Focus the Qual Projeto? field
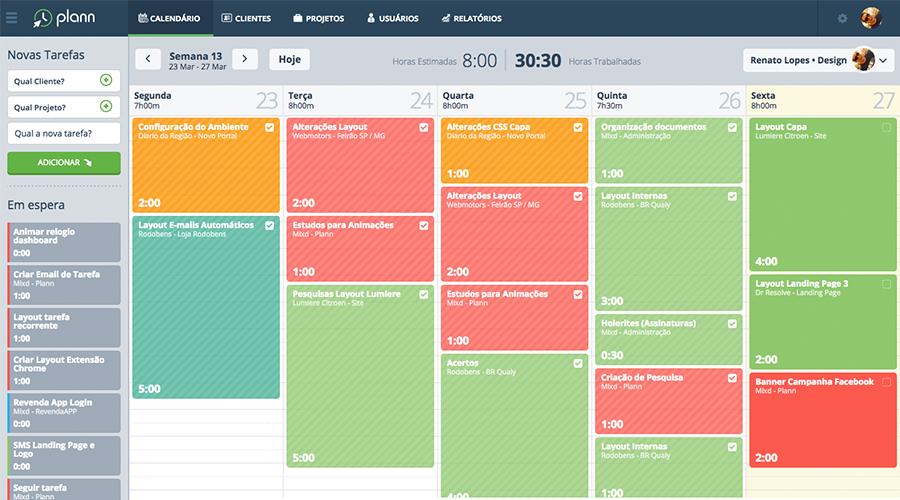This screenshot has height=500, width=900. pos(64,107)
